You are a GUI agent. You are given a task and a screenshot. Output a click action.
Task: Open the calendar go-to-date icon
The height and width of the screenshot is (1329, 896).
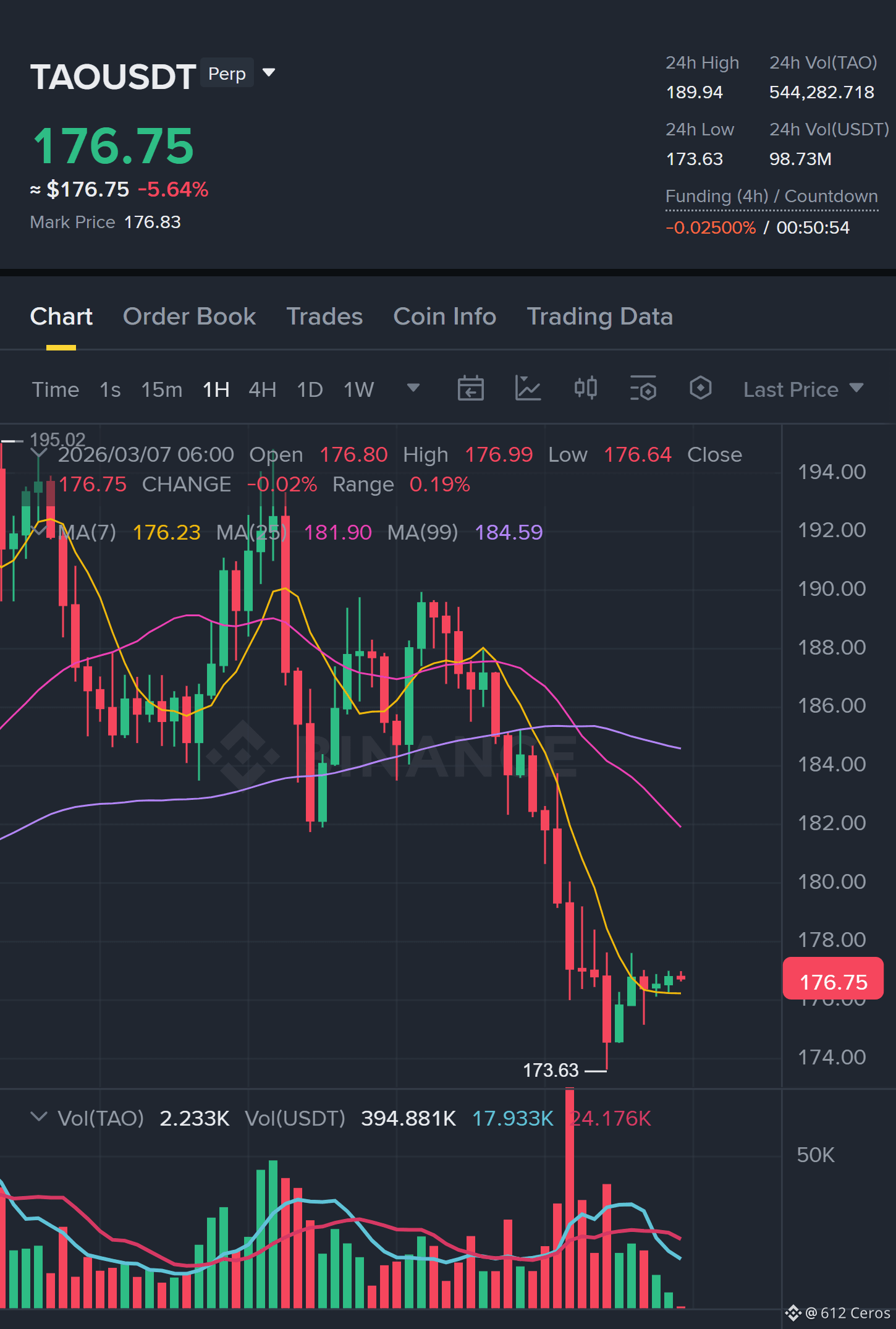(x=470, y=389)
